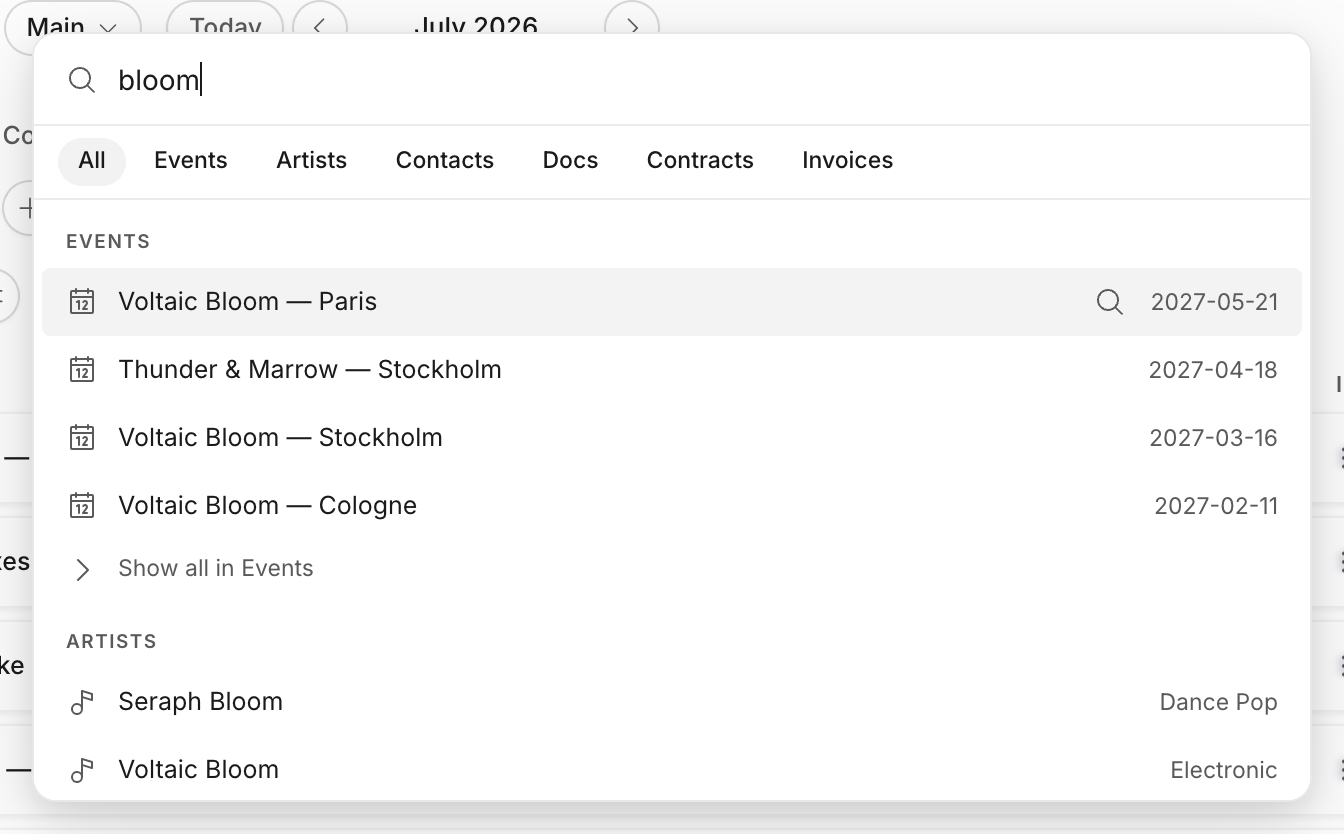
Task: Click calendar icon next to Thunder & Marrow — Stockholm
Action: click(82, 369)
